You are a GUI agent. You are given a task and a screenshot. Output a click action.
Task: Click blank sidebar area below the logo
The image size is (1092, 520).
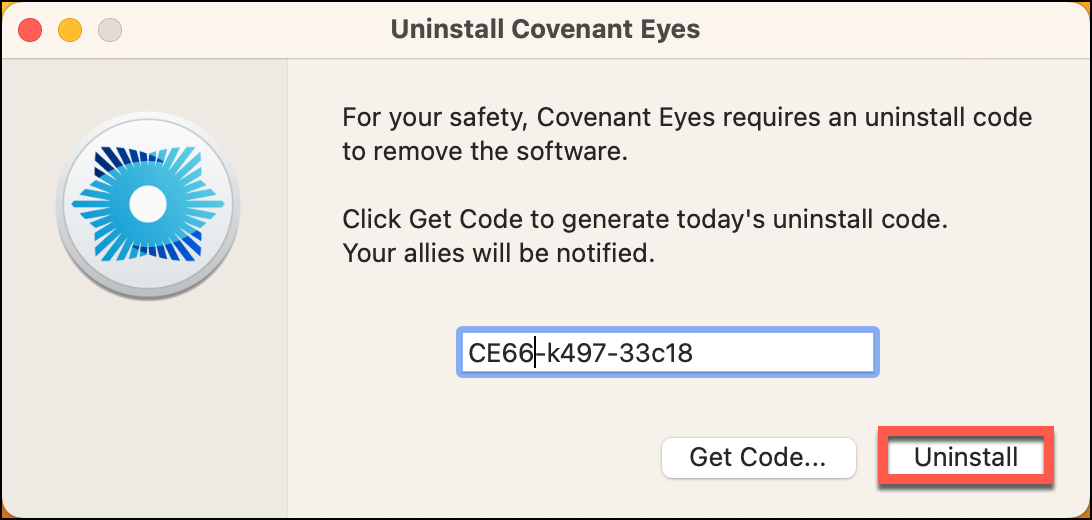[145, 411]
